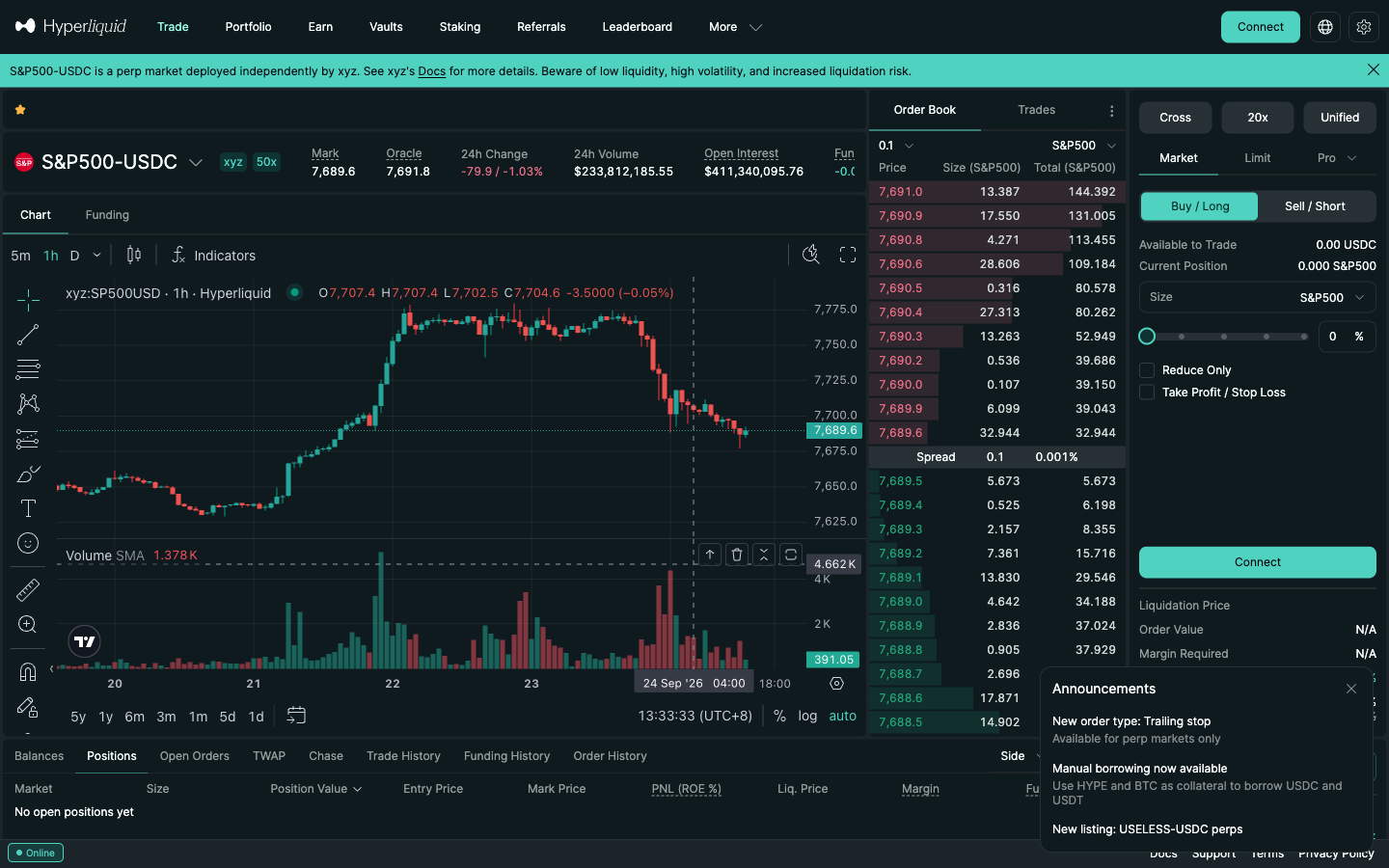
Task: Click the top Connect wallet button
Action: (1261, 27)
